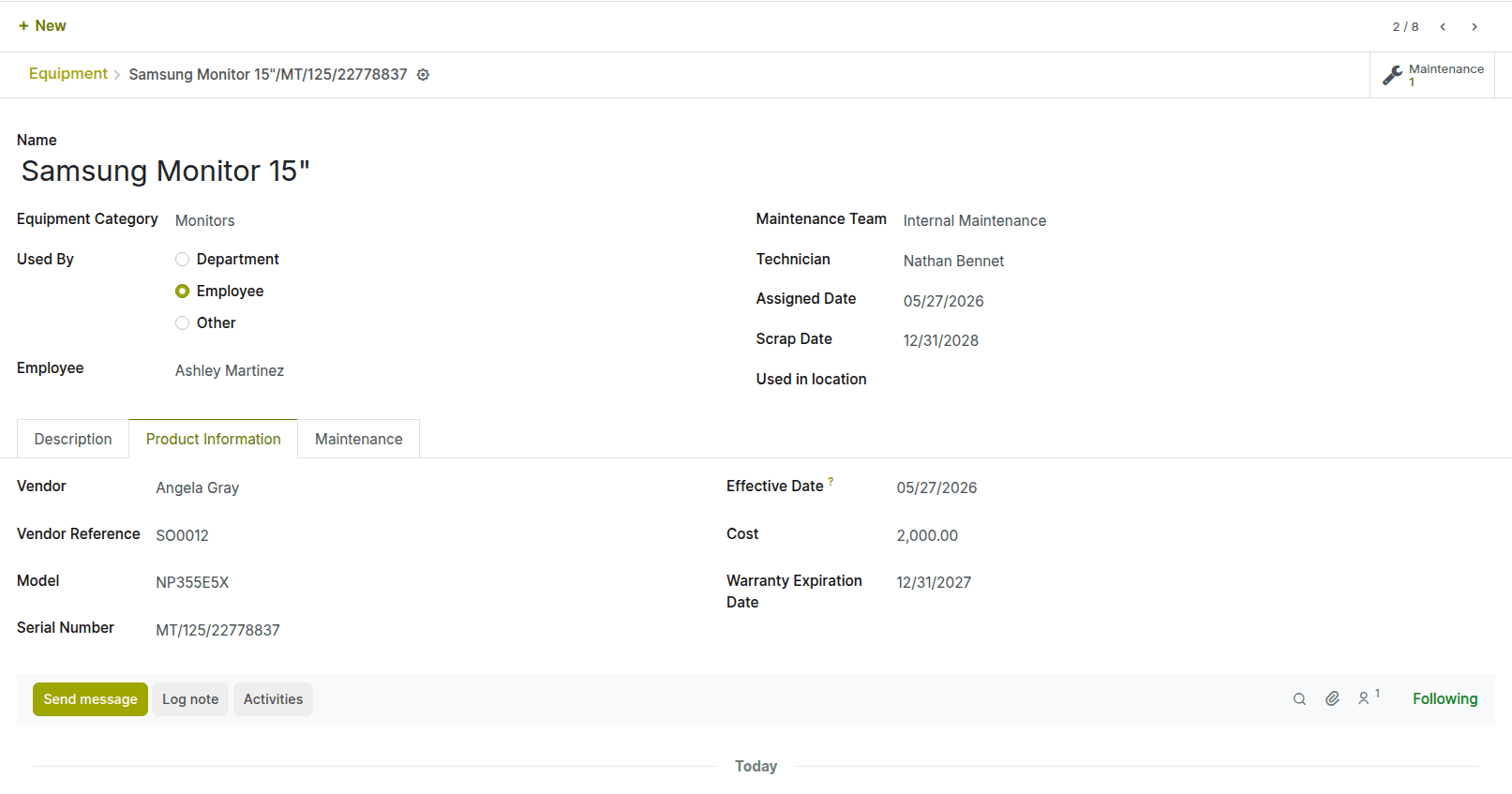This screenshot has width=1512, height=794.
Task: Switch to the Description tab
Action: 73,440
